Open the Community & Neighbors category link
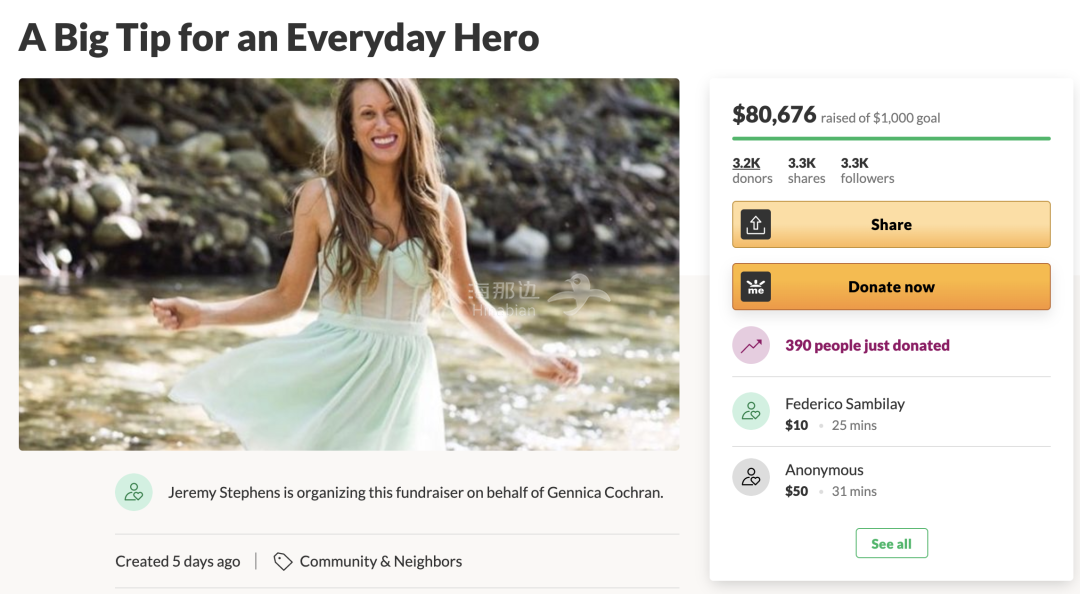The height and width of the screenshot is (594, 1080). click(381, 562)
